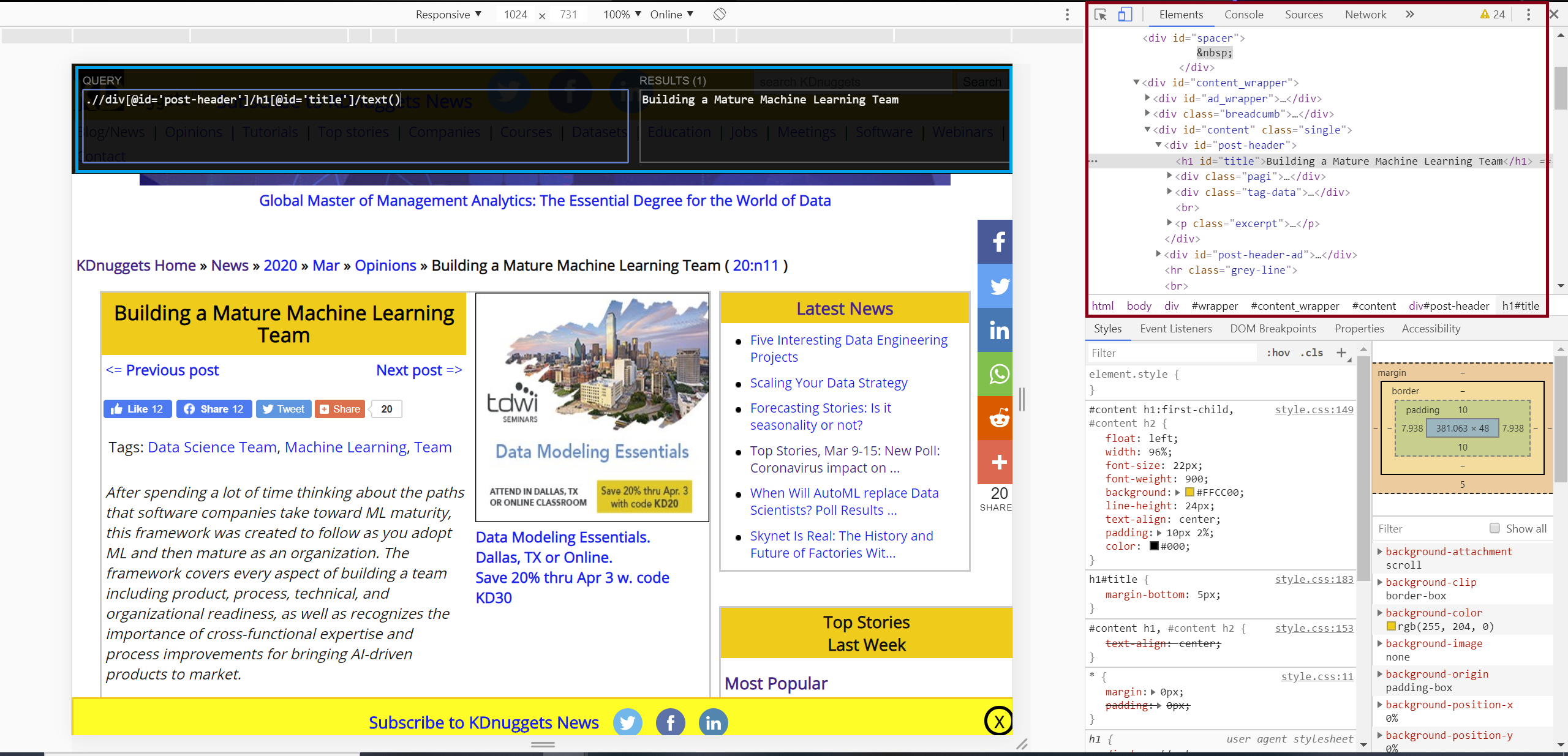Image resolution: width=1568 pixels, height=756 pixels.
Task: Expand the tag-data div node
Action: [x=1169, y=192]
